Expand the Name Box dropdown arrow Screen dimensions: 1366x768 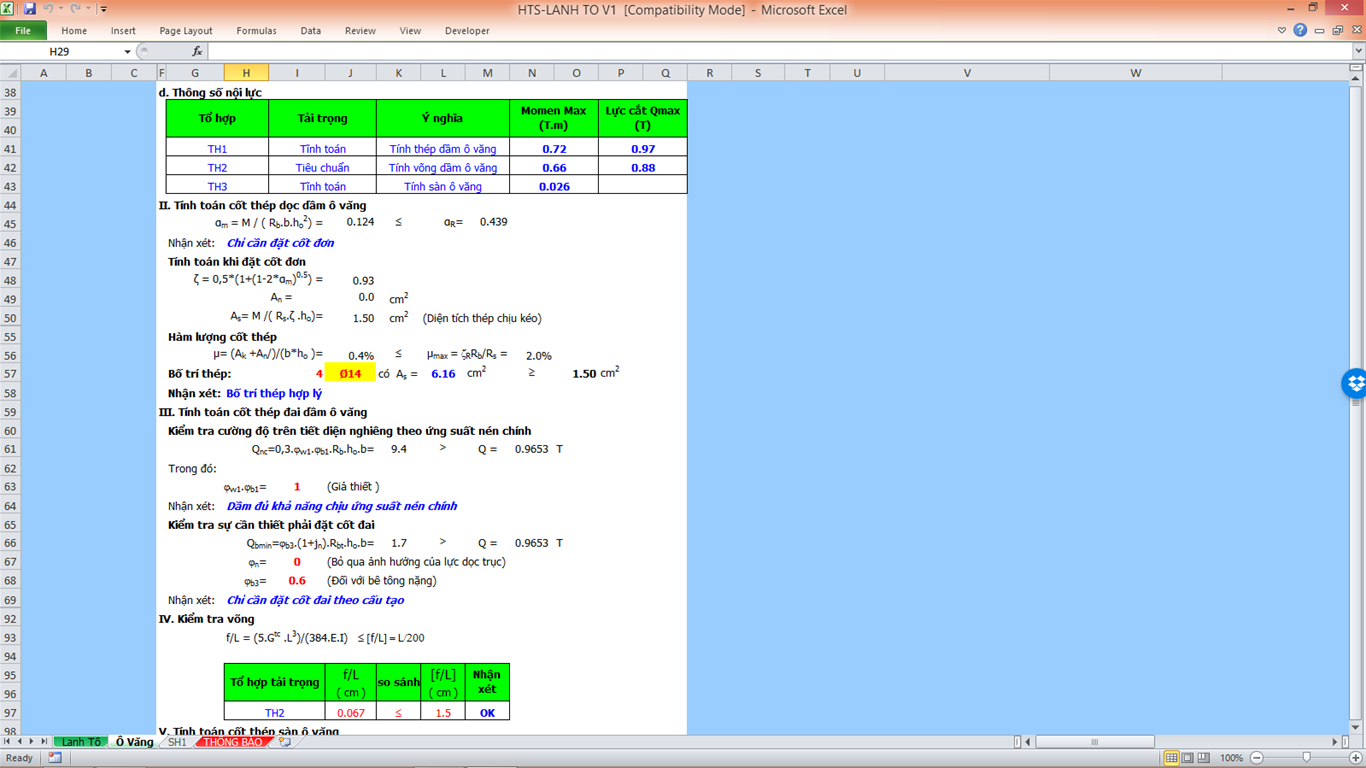click(127, 51)
